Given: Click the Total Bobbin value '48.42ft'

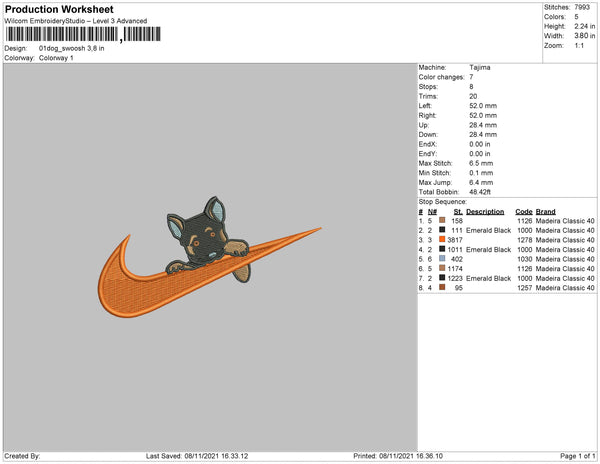Looking at the screenshot, I should point(480,192).
